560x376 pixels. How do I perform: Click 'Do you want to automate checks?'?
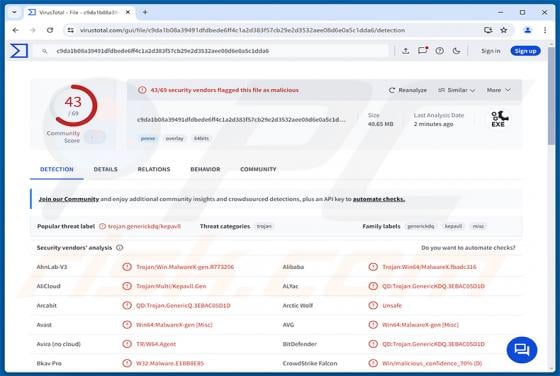pos(468,247)
